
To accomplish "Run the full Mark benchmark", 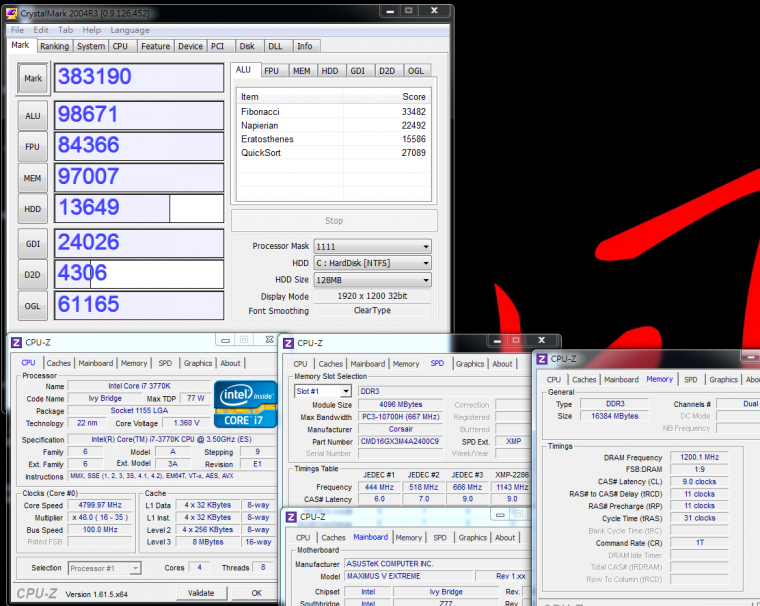I will coord(33,78).
